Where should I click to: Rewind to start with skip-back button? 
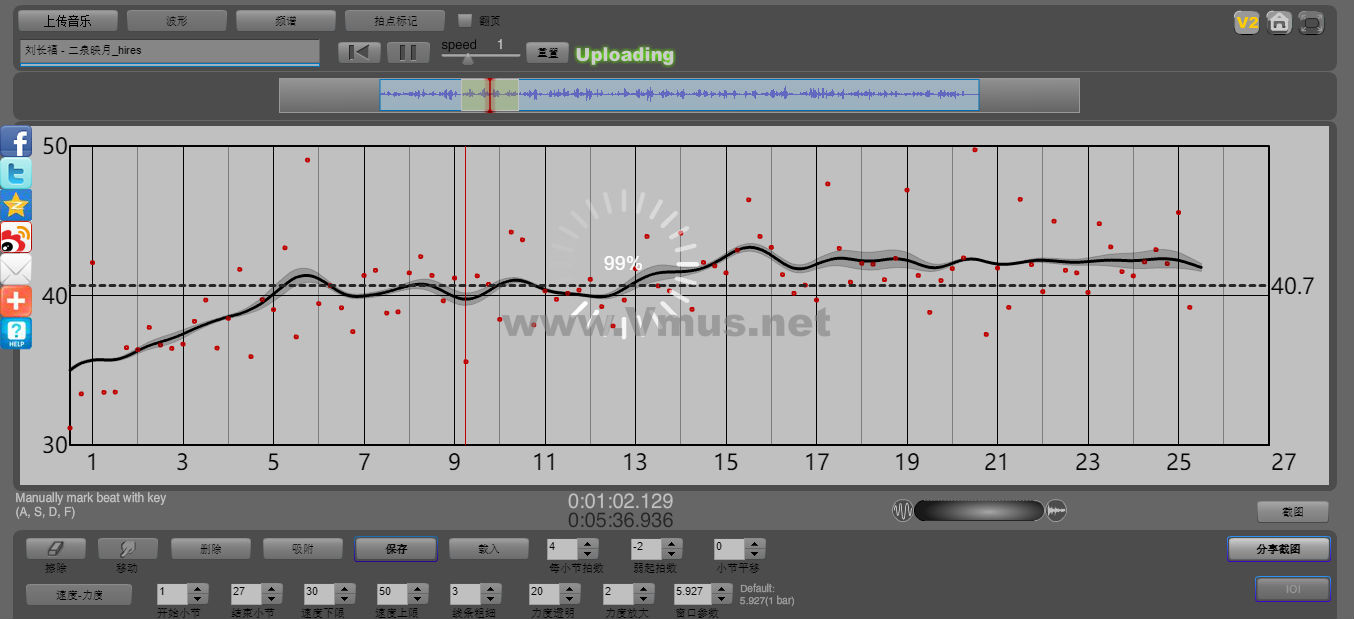click(358, 52)
